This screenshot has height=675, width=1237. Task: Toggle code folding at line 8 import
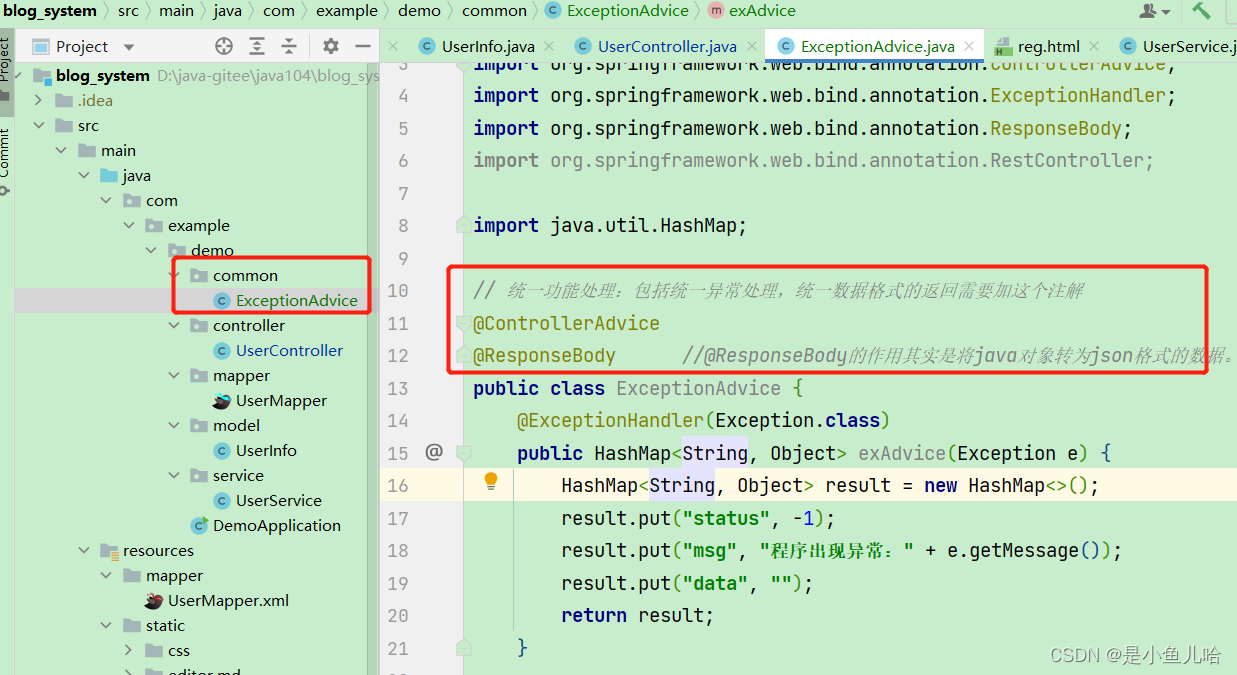click(463, 225)
